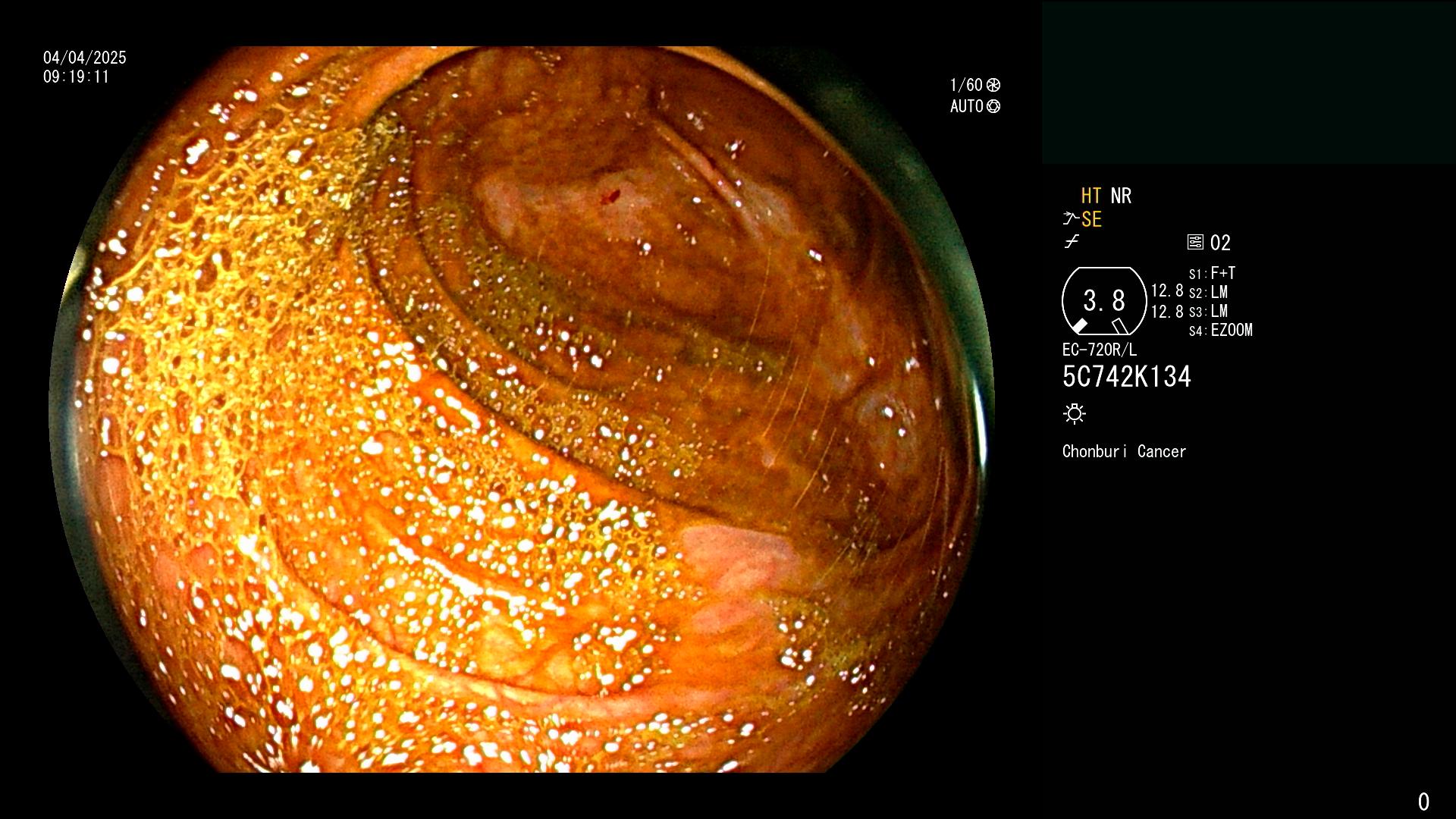Click the AUTO iris mode text
The image size is (1456, 819).
pyautogui.click(x=967, y=106)
